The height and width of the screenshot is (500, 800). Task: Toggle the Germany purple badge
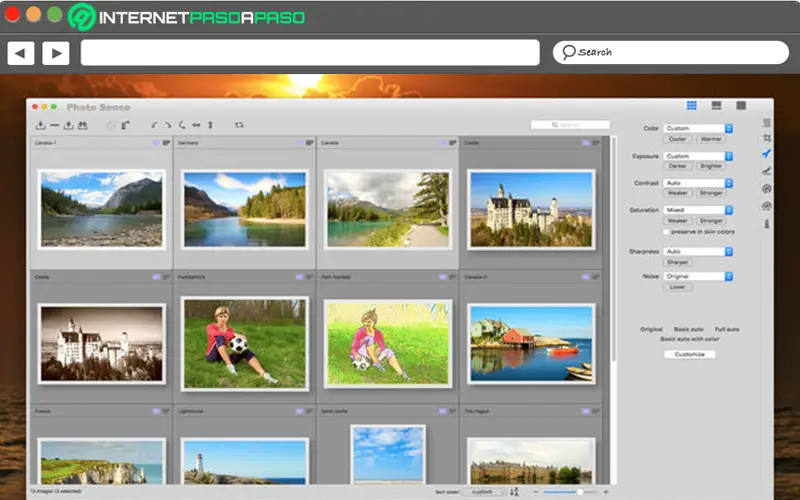click(299, 143)
